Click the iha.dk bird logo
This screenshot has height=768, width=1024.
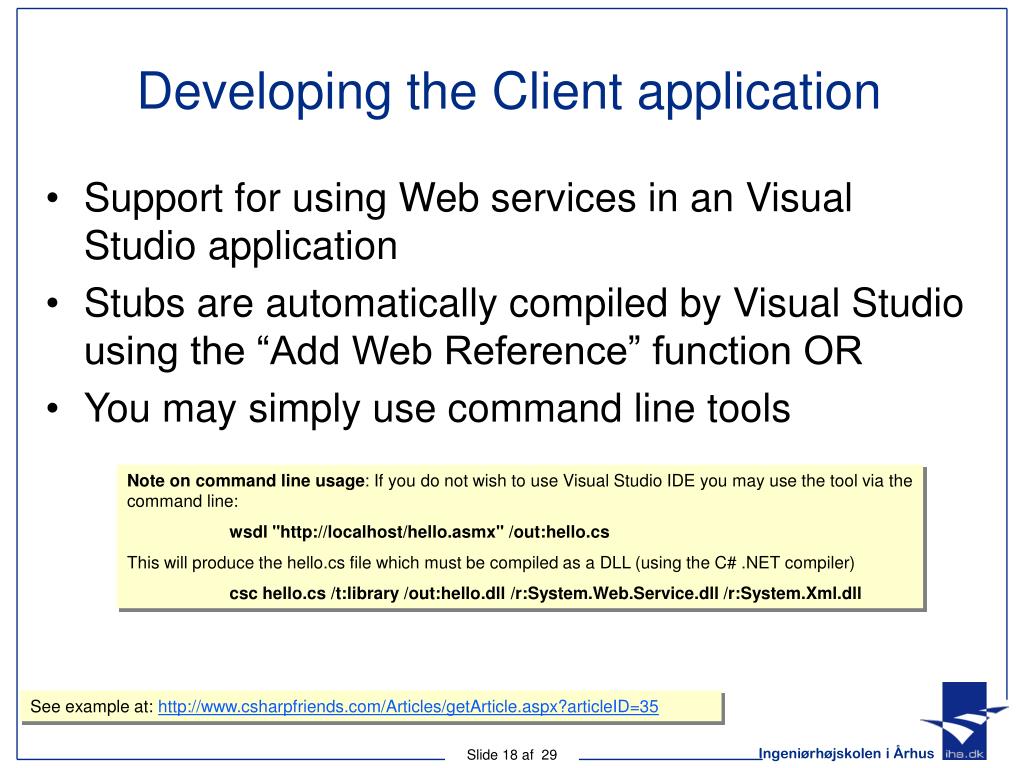tap(963, 720)
